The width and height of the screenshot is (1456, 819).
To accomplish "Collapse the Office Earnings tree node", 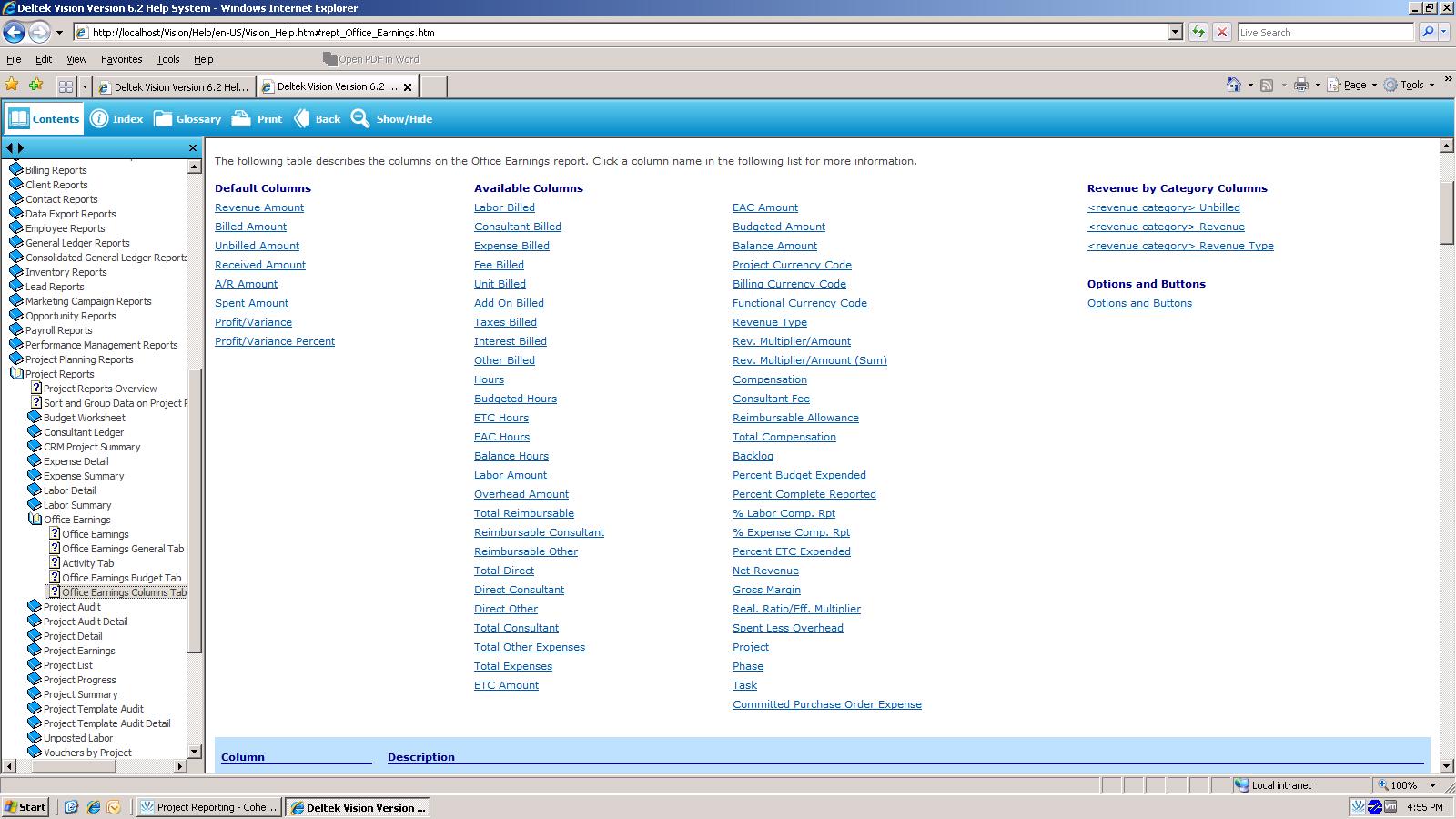I will [35, 520].
